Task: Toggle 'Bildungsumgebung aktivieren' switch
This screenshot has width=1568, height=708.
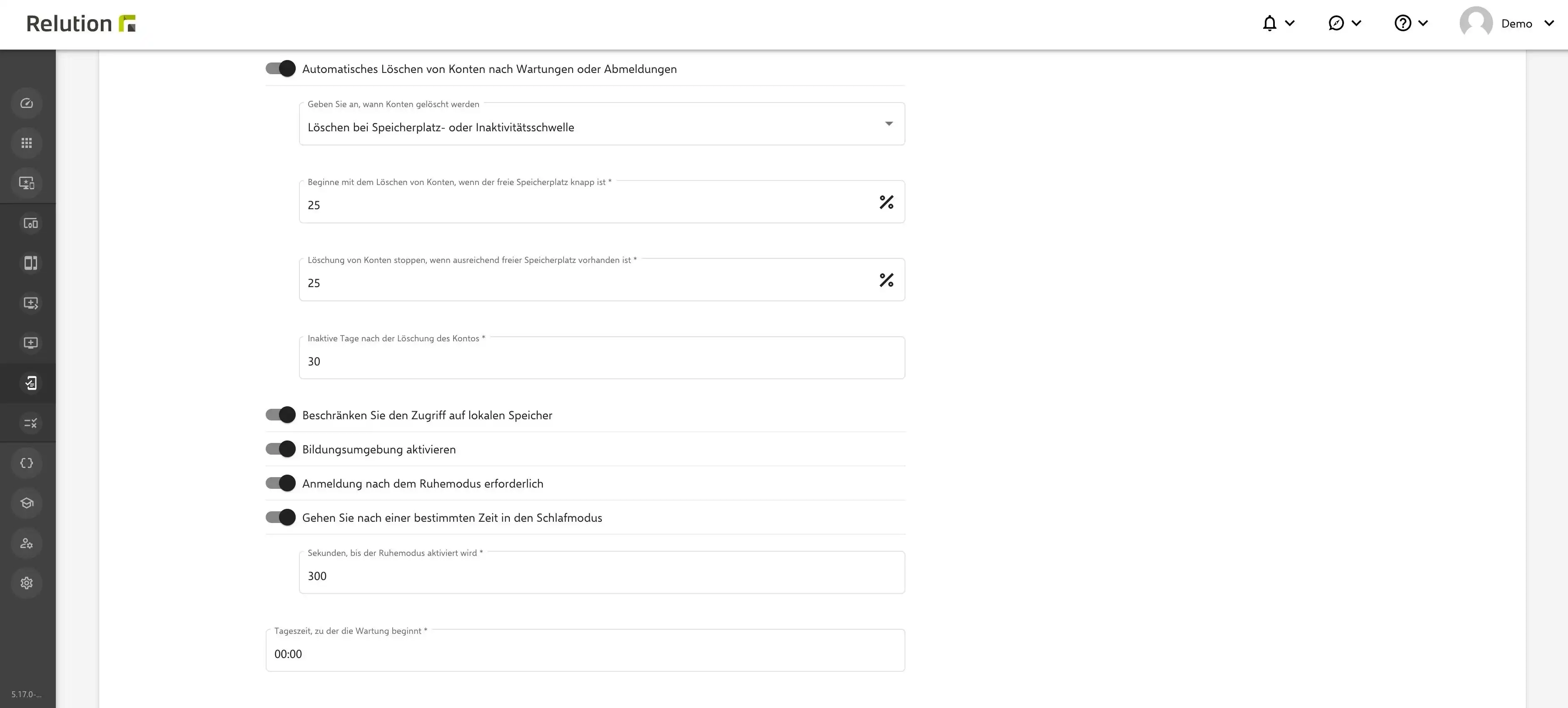Action: coord(281,449)
